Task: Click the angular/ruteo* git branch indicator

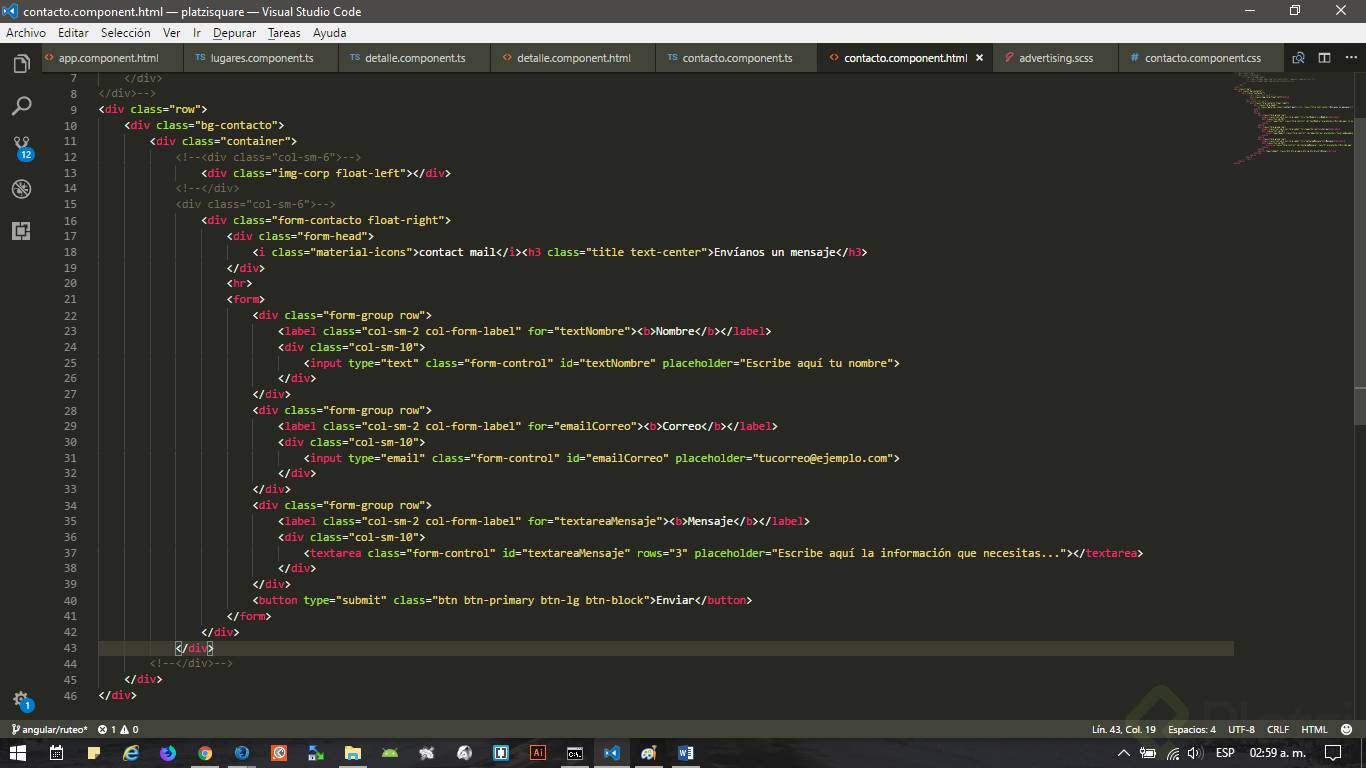Action: point(49,730)
